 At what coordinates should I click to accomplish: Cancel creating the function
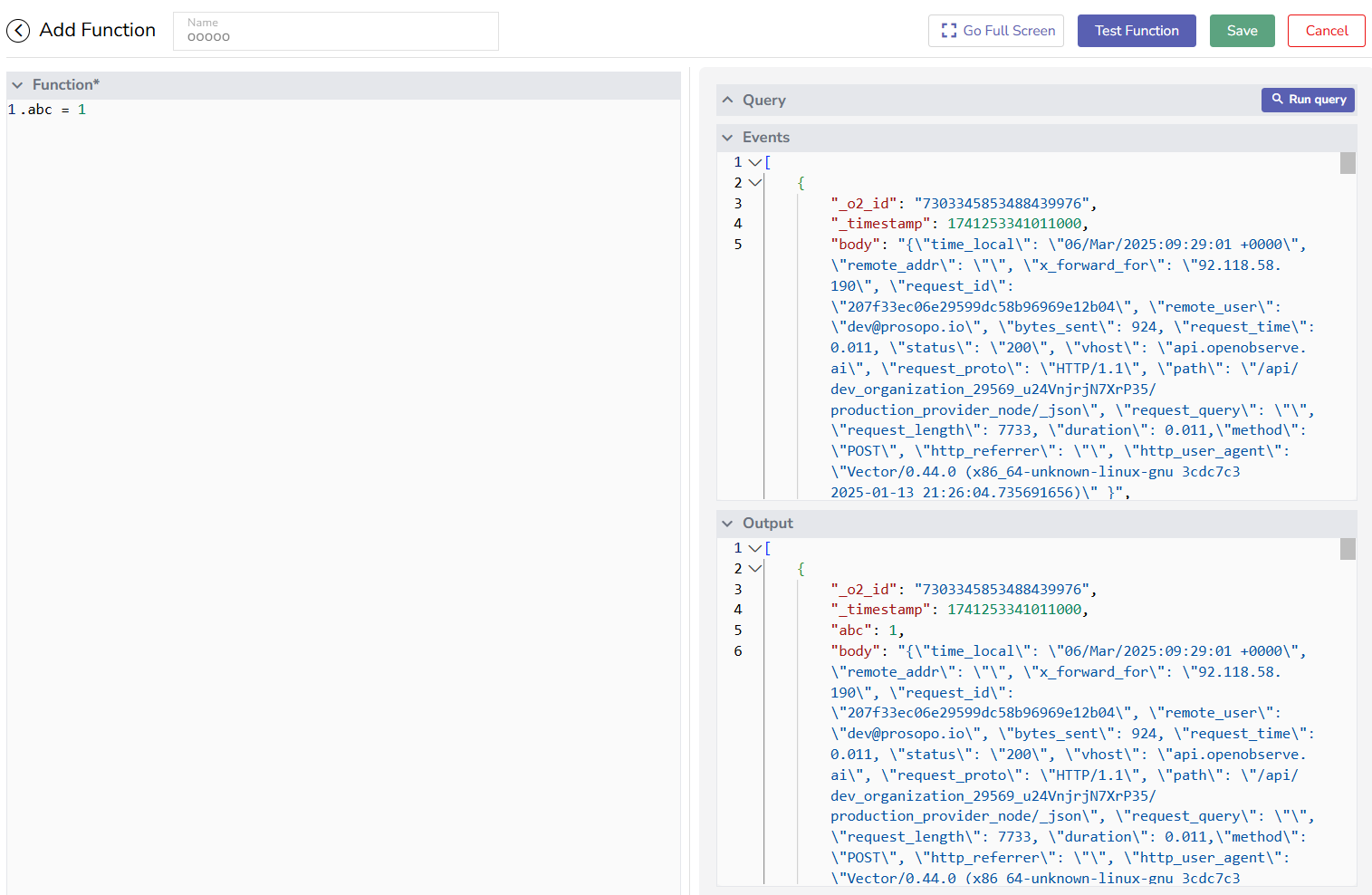point(1326,30)
